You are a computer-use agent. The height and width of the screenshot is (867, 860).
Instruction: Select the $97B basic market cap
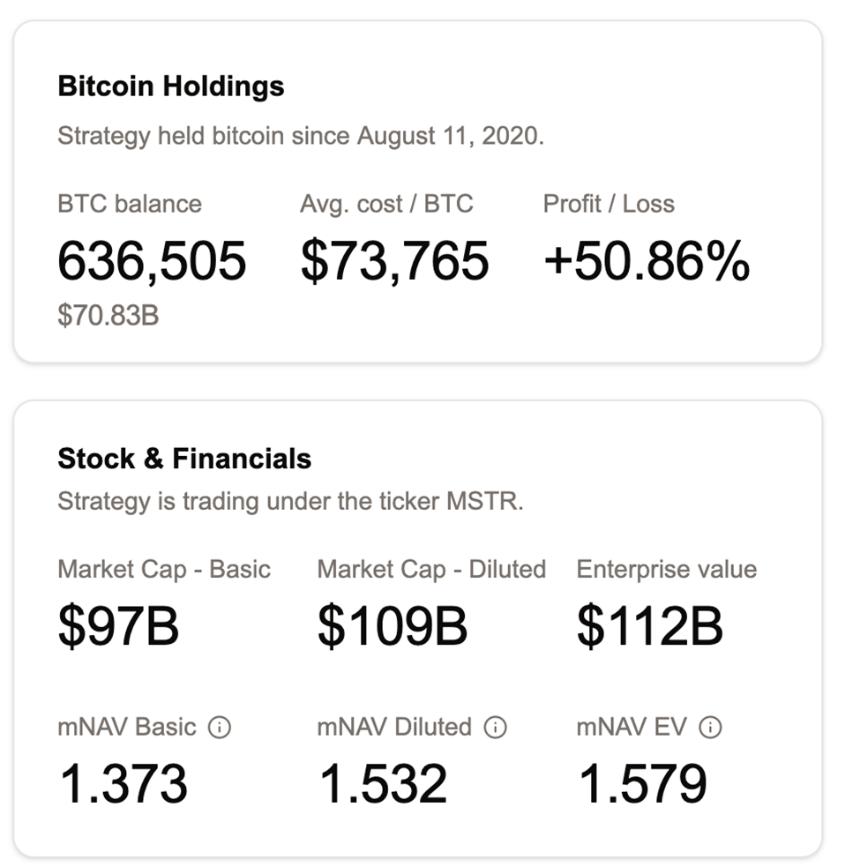point(118,627)
